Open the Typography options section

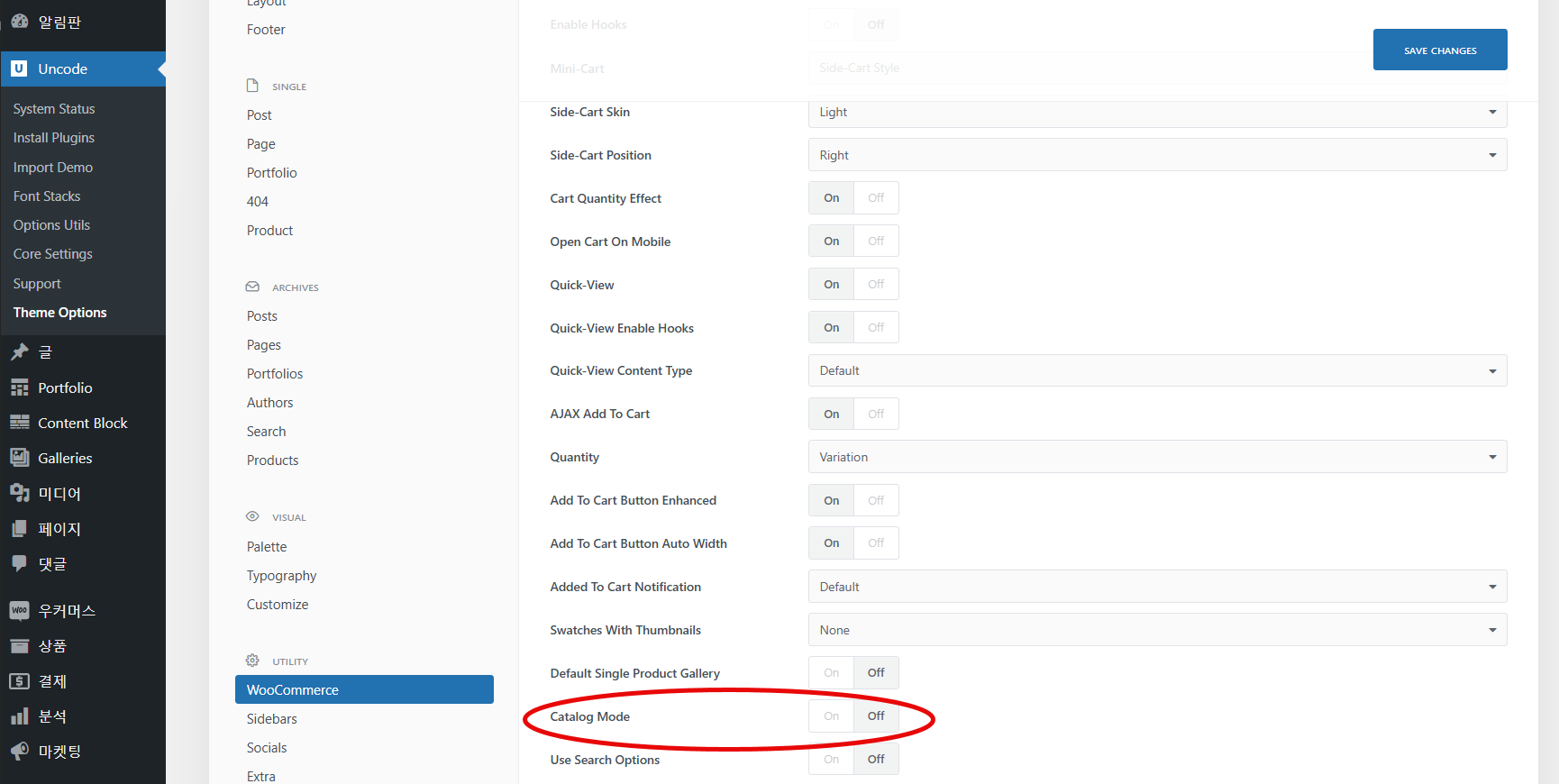pos(282,576)
